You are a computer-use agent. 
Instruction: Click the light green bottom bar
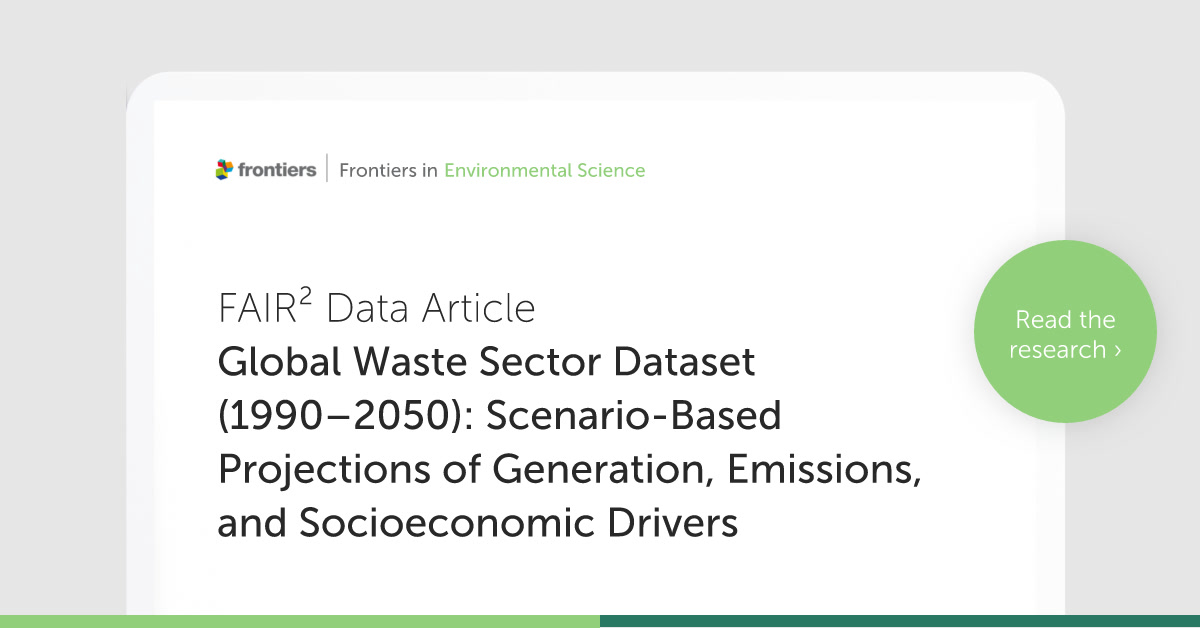pos(300,621)
